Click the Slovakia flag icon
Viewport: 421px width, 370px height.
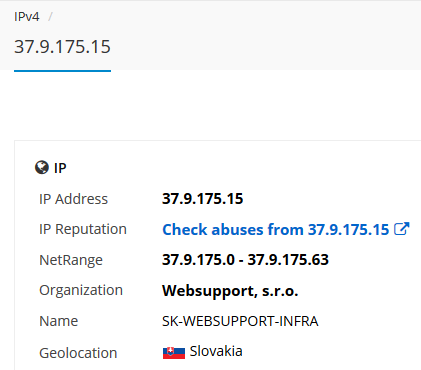pyautogui.click(x=174, y=353)
